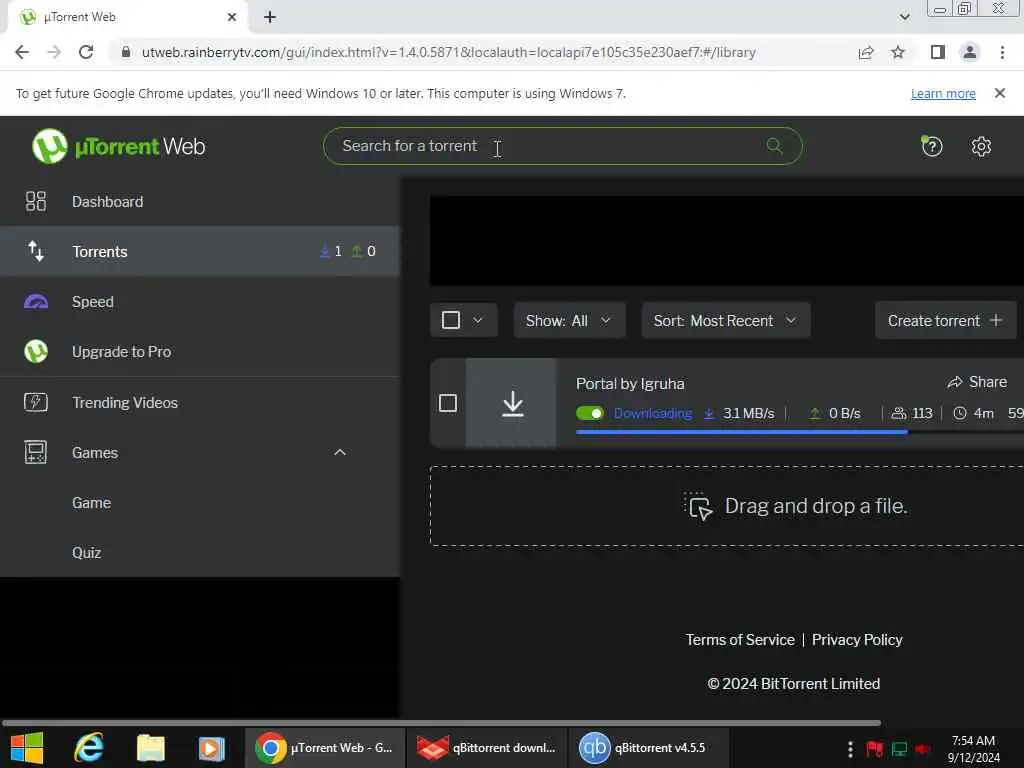Toggle the Portal torrent downloading switch
This screenshot has height=768, width=1024.
(x=590, y=413)
